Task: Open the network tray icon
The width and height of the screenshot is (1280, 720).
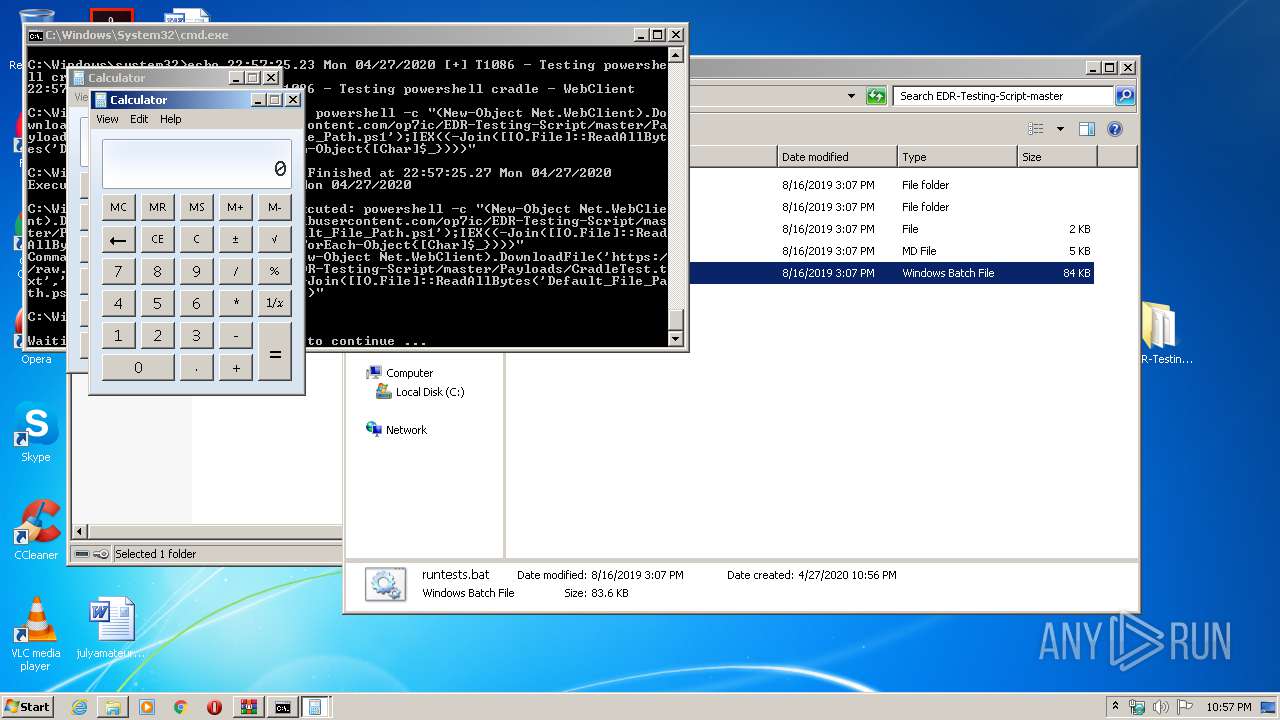Action: point(1137,707)
